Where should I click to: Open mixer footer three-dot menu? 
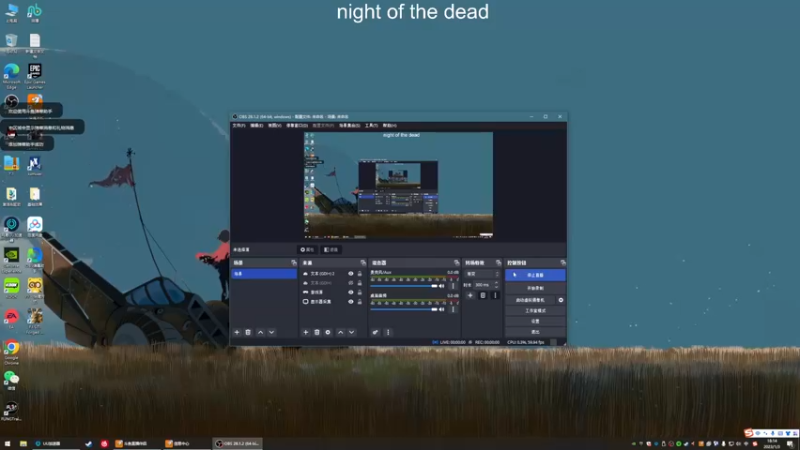pyautogui.click(x=388, y=332)
